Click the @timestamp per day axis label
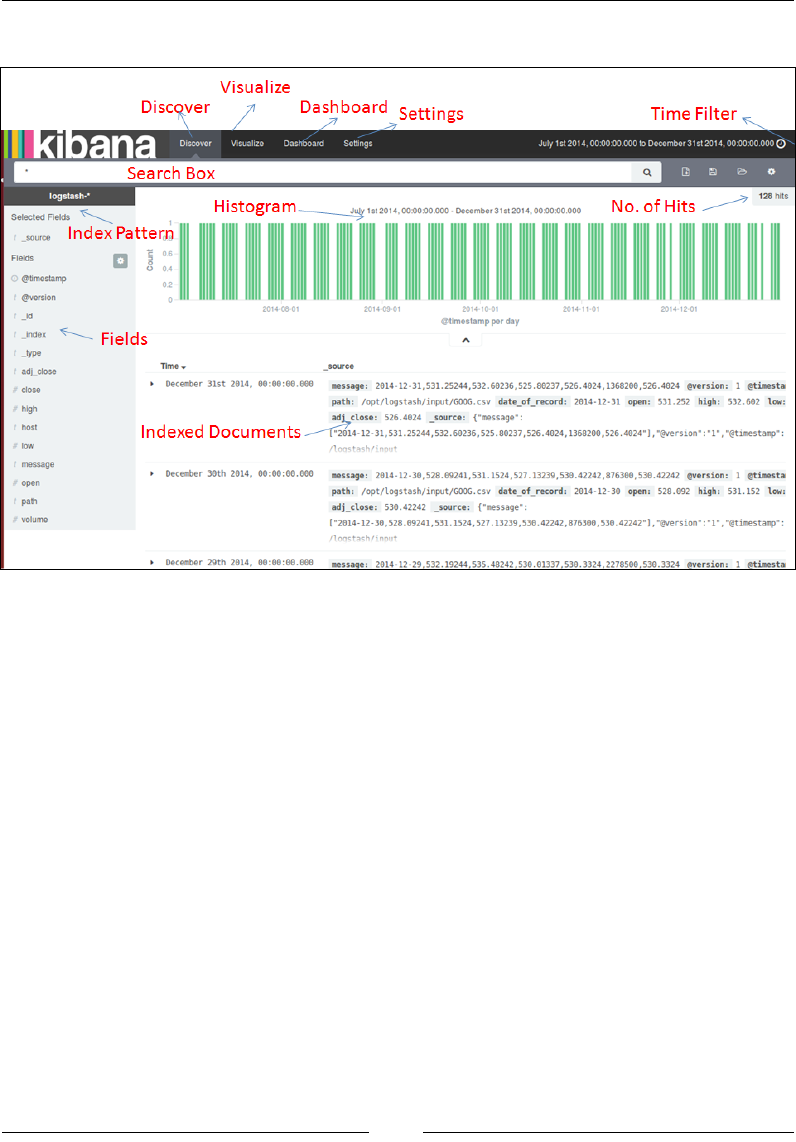The width and height of the screenshot is (796, 1142). tap(480, 321)
